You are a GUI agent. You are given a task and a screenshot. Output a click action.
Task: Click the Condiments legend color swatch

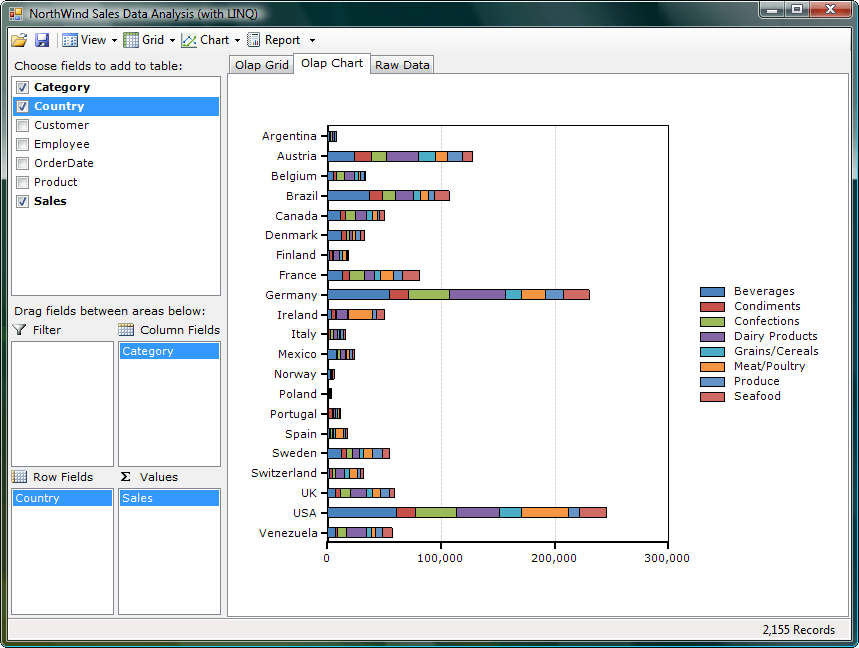pos(712,307)
